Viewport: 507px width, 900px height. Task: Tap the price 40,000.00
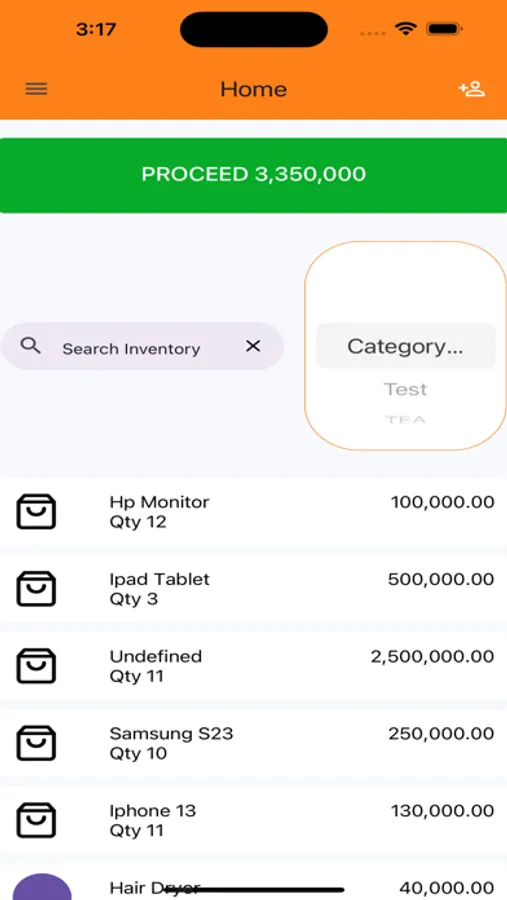point(447,888)
